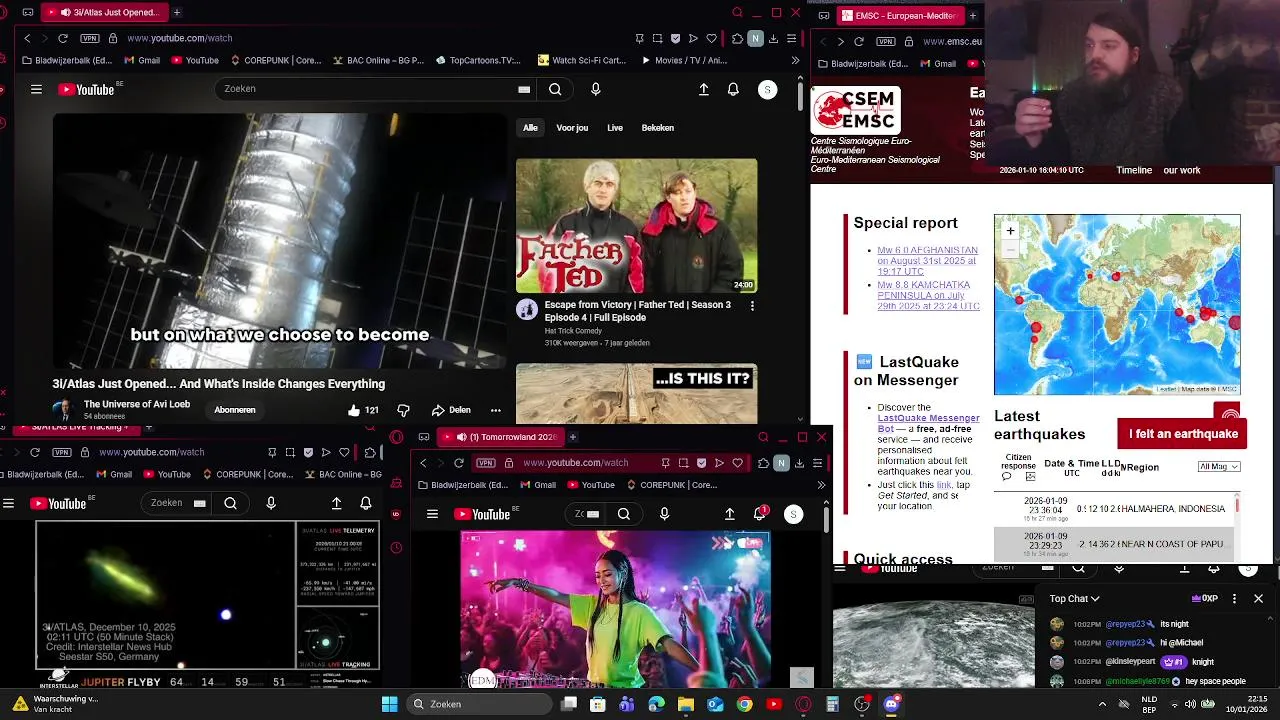The image size is (1280, 720).
Task: Reload the 3I/Atlas Just Opened page
Action: point(62,38)
